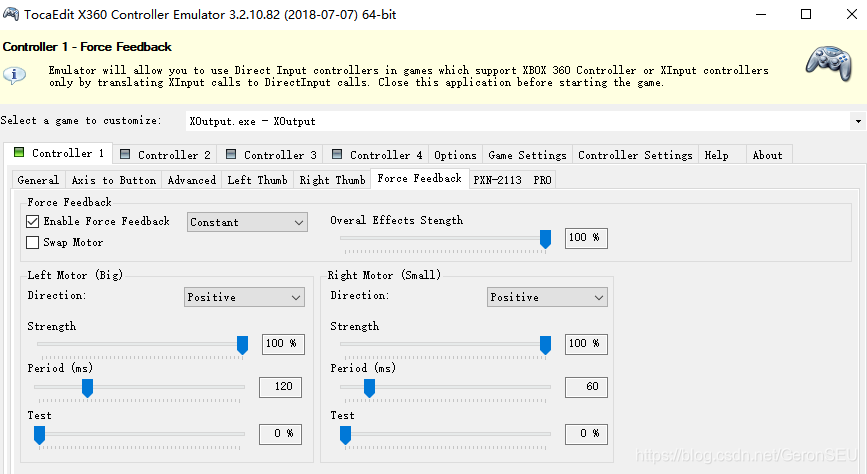Open the Constant effect type dropdown

[x=247, y=222]
